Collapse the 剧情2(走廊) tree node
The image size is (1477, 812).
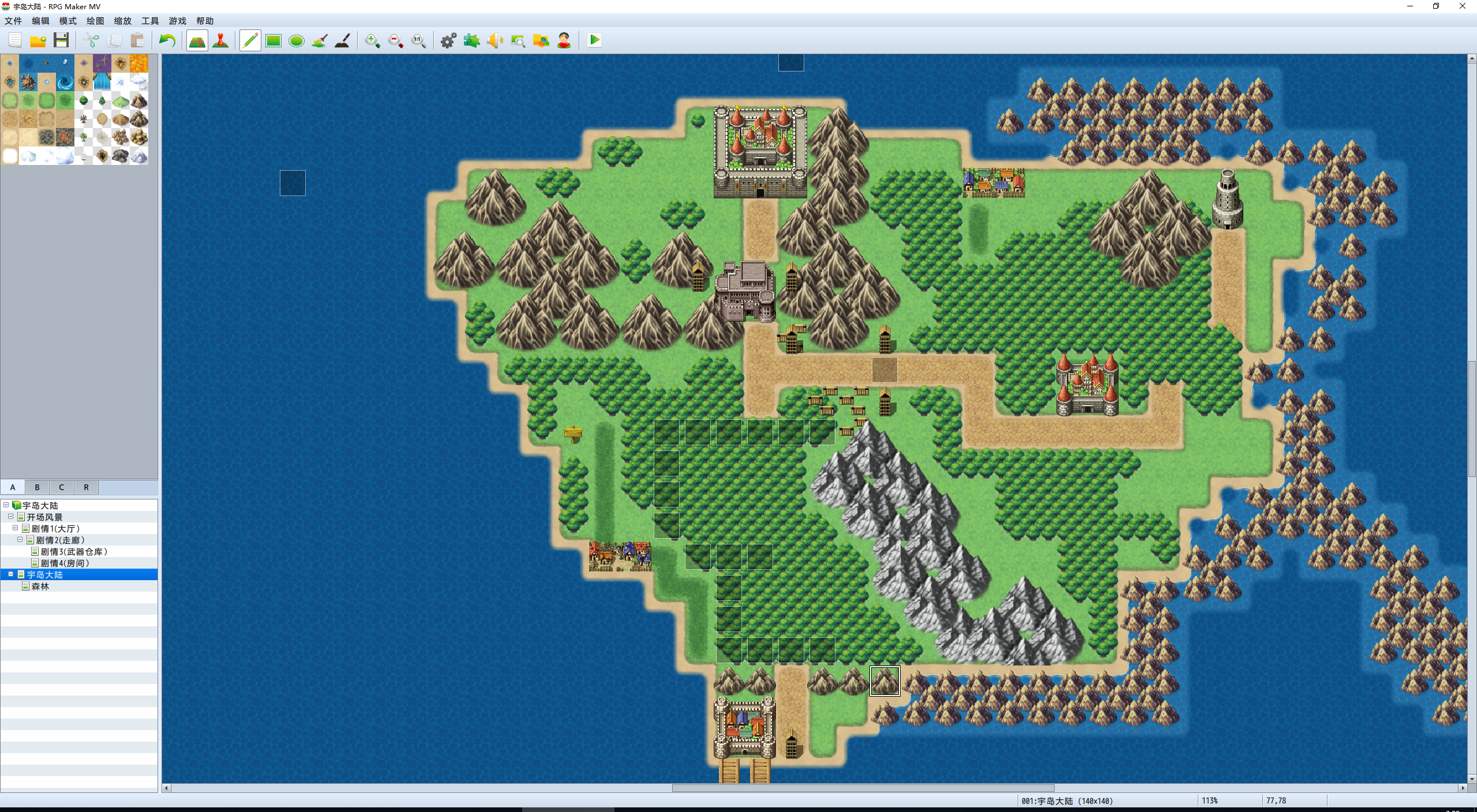20,539
